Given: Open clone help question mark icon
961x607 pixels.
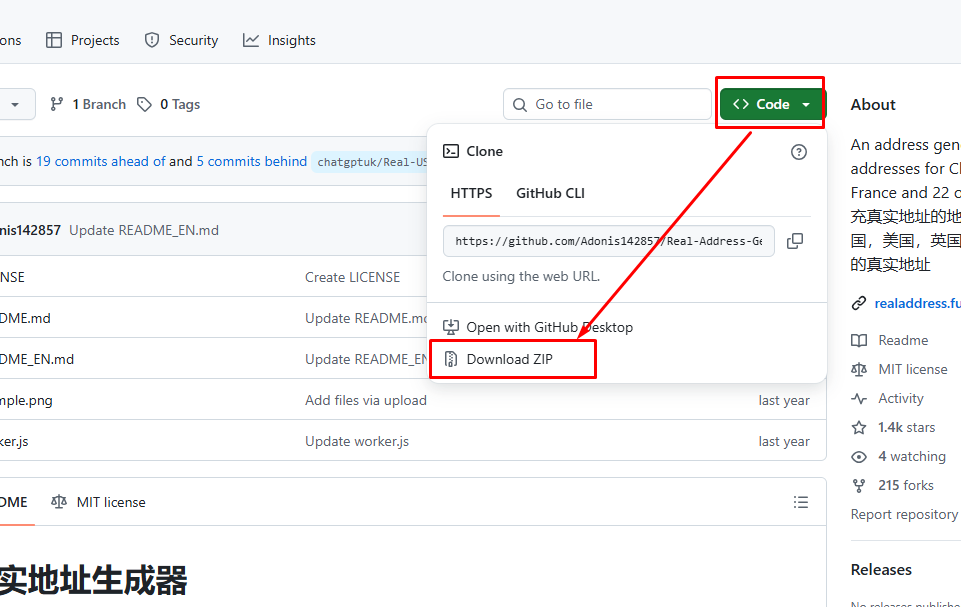Looking at the screenshot, I should pos(799,152).
